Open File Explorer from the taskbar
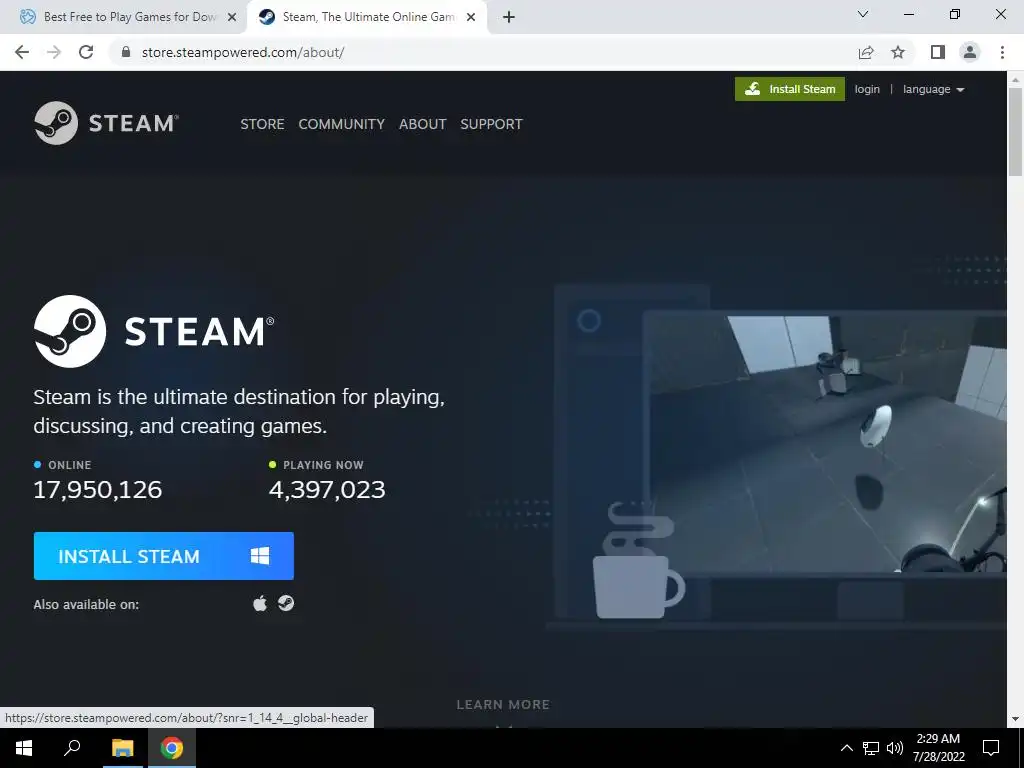The width and height of the screenshot is (1024, 768). (122, 748)
